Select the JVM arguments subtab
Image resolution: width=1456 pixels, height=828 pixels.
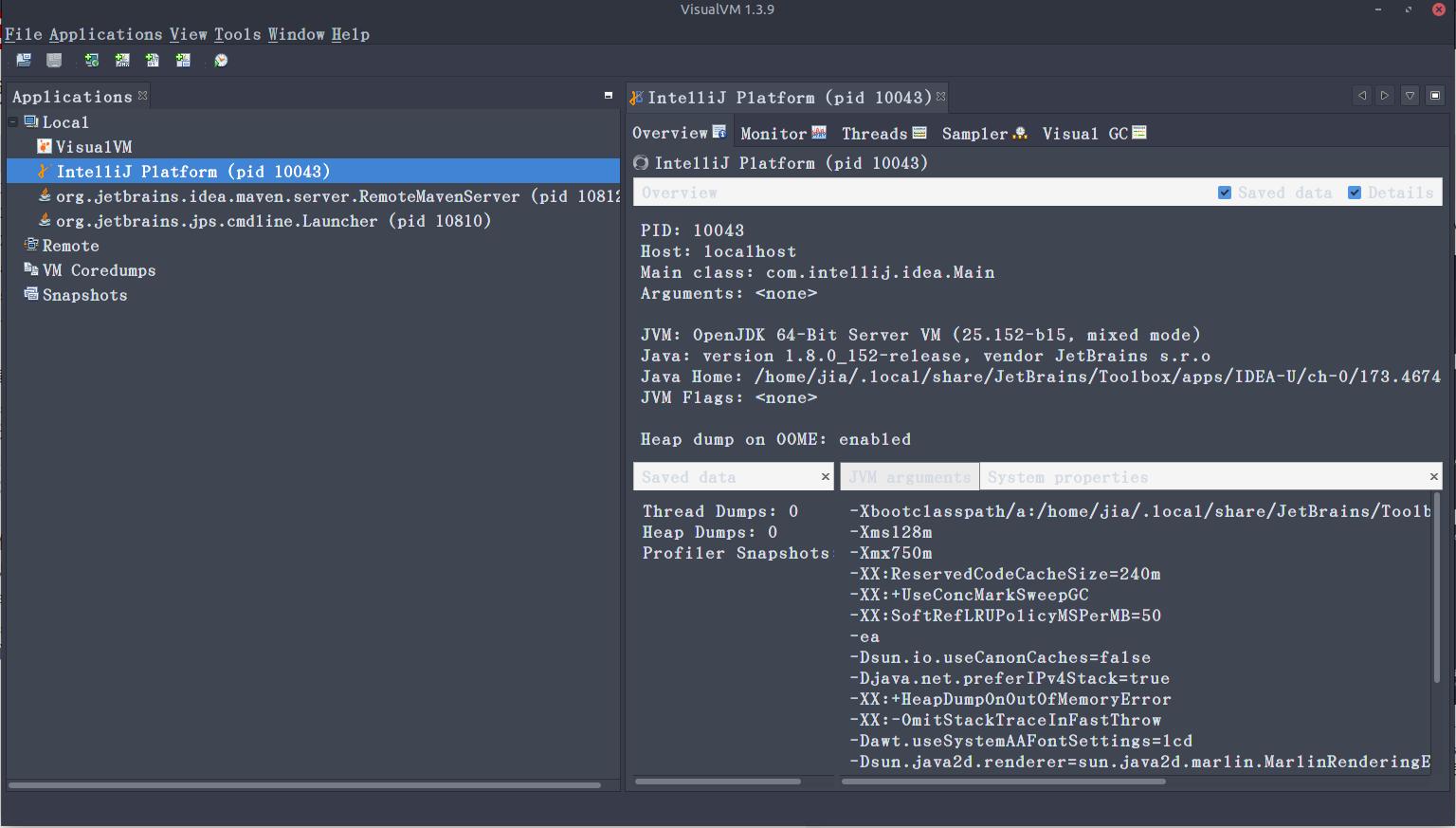coord(909,477)
